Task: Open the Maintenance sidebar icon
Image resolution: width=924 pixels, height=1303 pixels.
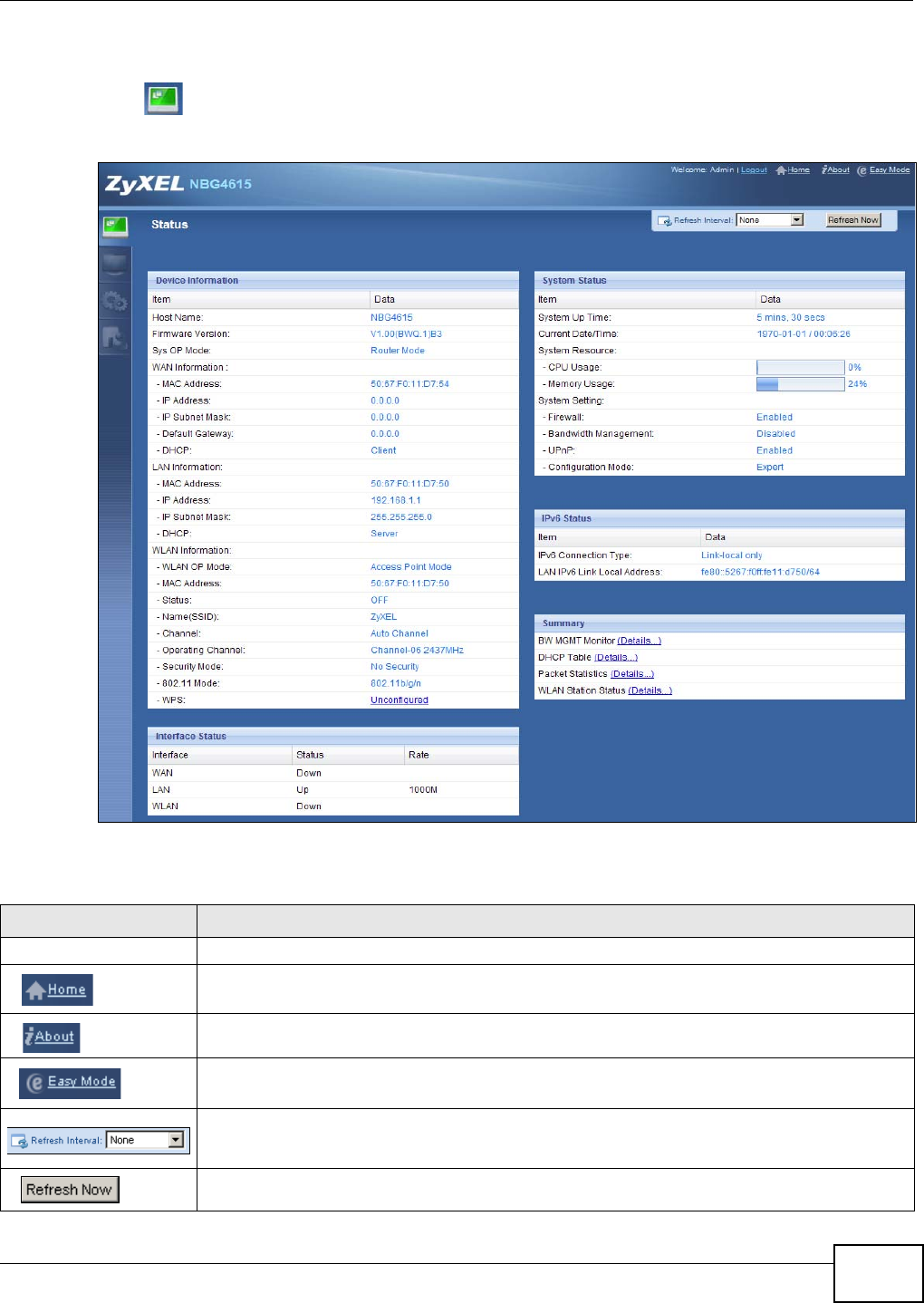Action: point(115,338)
